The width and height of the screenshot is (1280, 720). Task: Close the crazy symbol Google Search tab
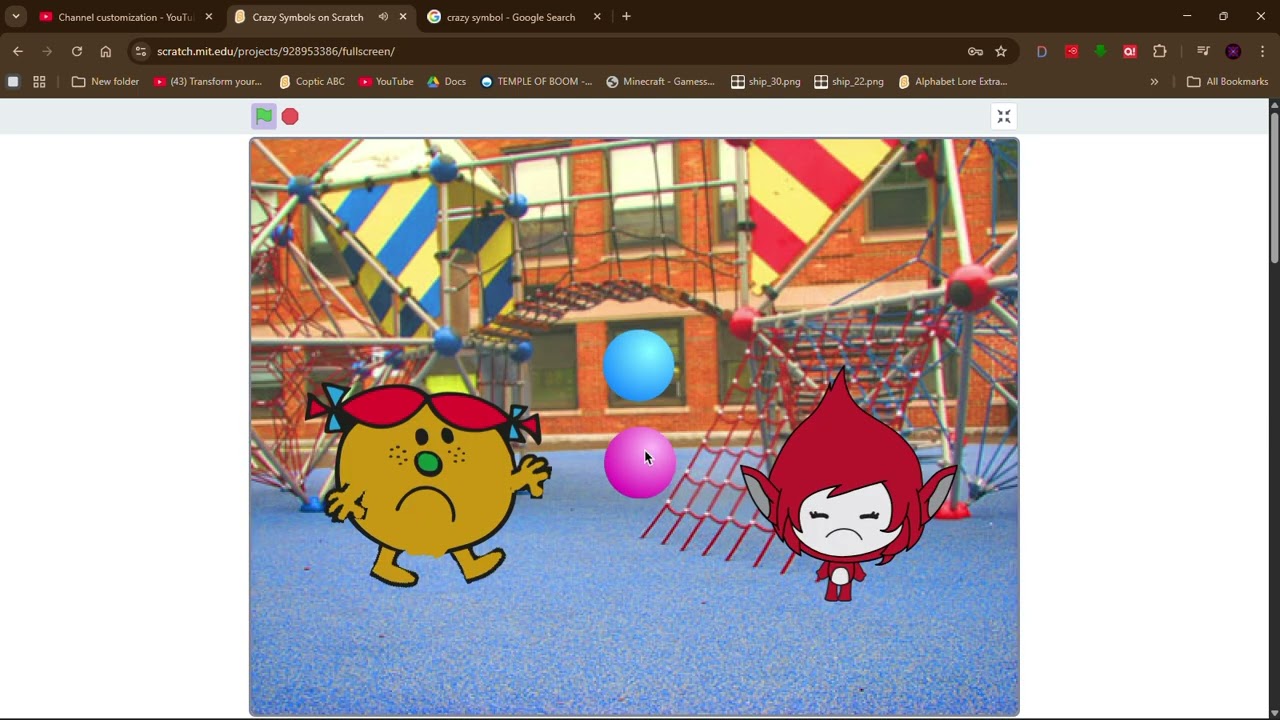[597, 17]
